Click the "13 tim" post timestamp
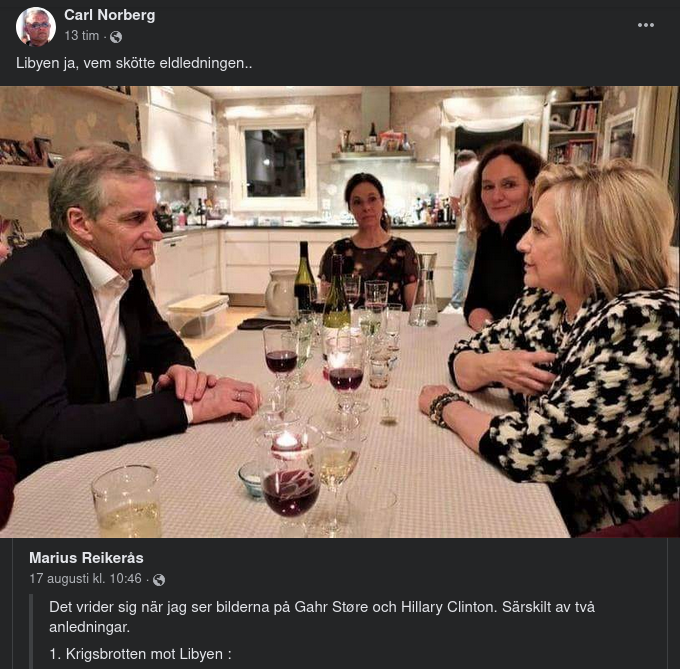 point(81,36)
